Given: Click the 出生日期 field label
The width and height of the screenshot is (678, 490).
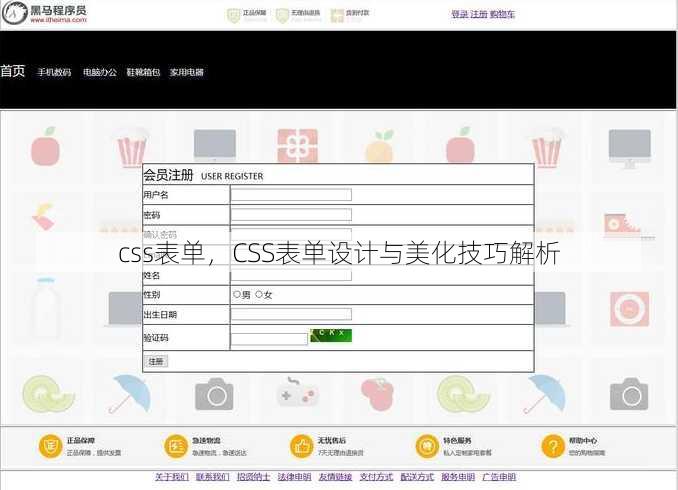Looking at the screenshot, I should [x=160, y=314].
